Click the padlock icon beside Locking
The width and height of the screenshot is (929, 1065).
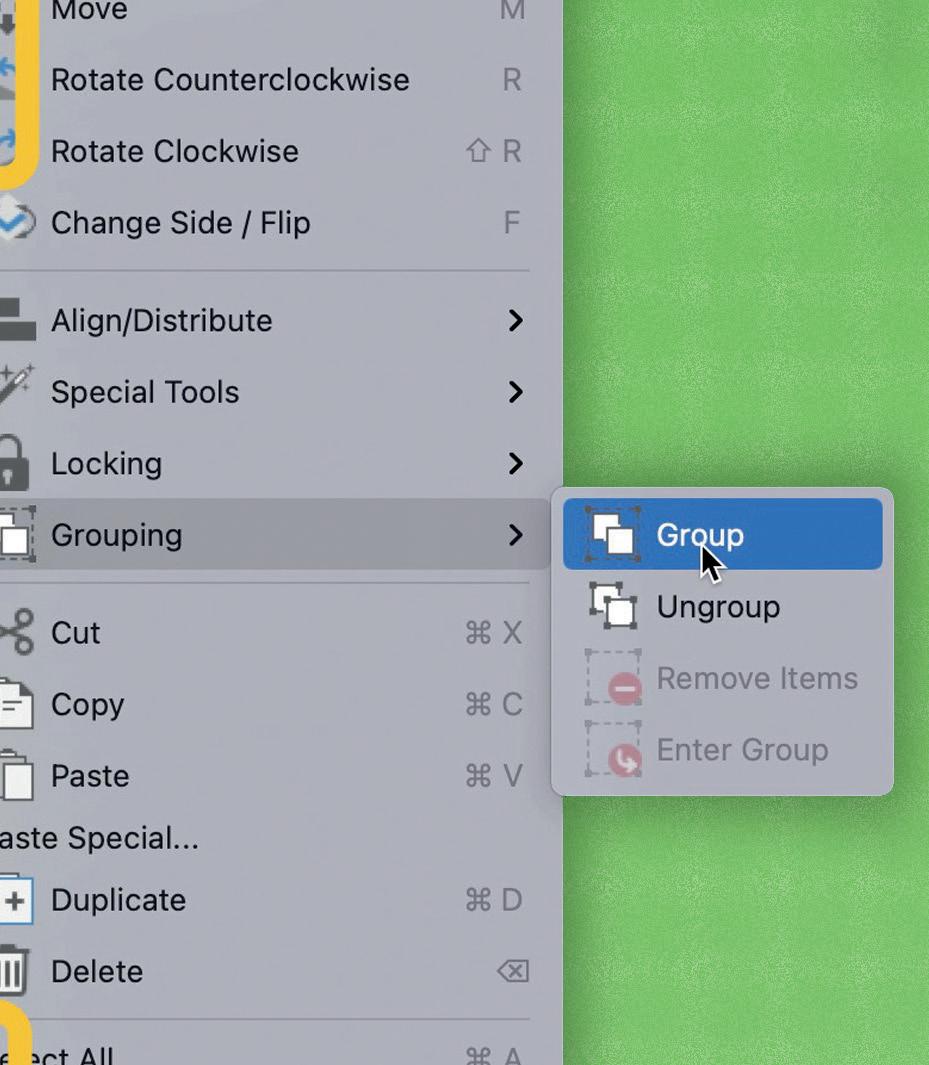[x=14, y=463]
